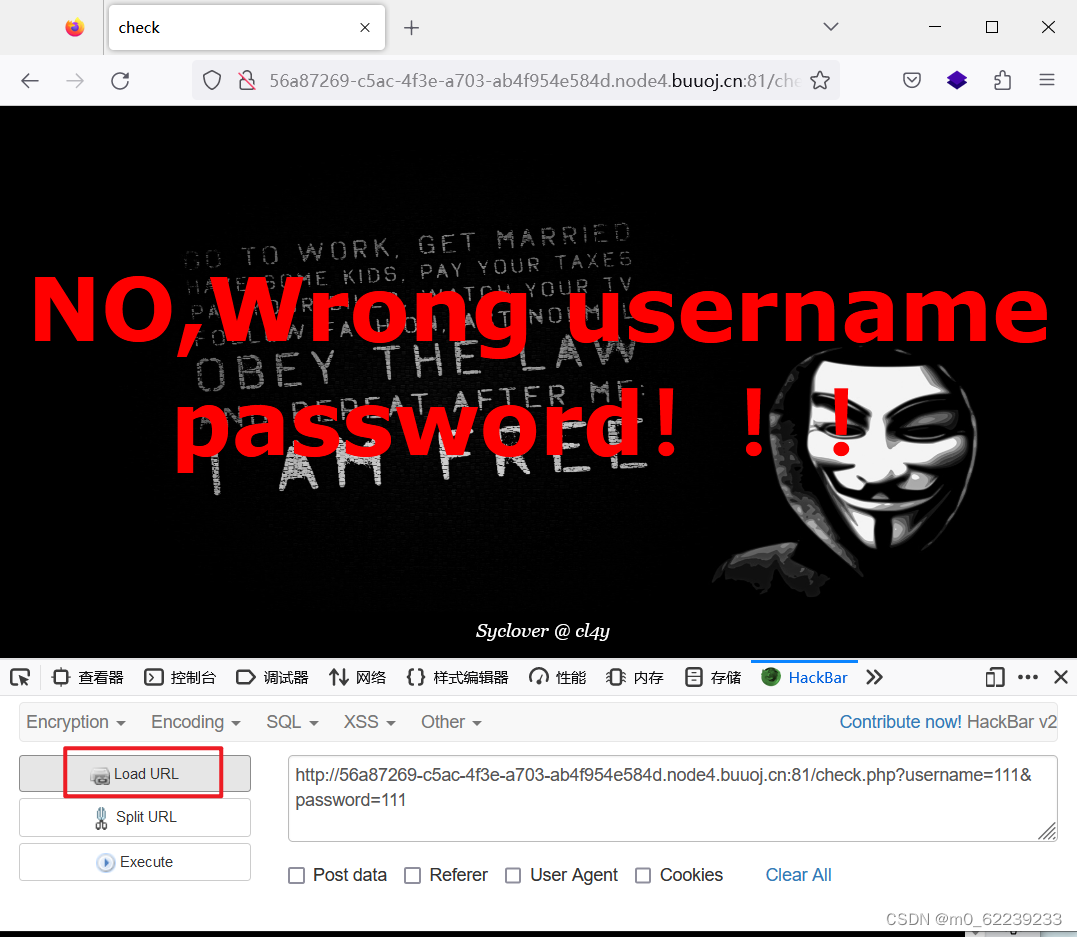This screenshot has height=937, width=1077.
Task: Select the HackBar devtools tab
Action: (x=804, y=678)
